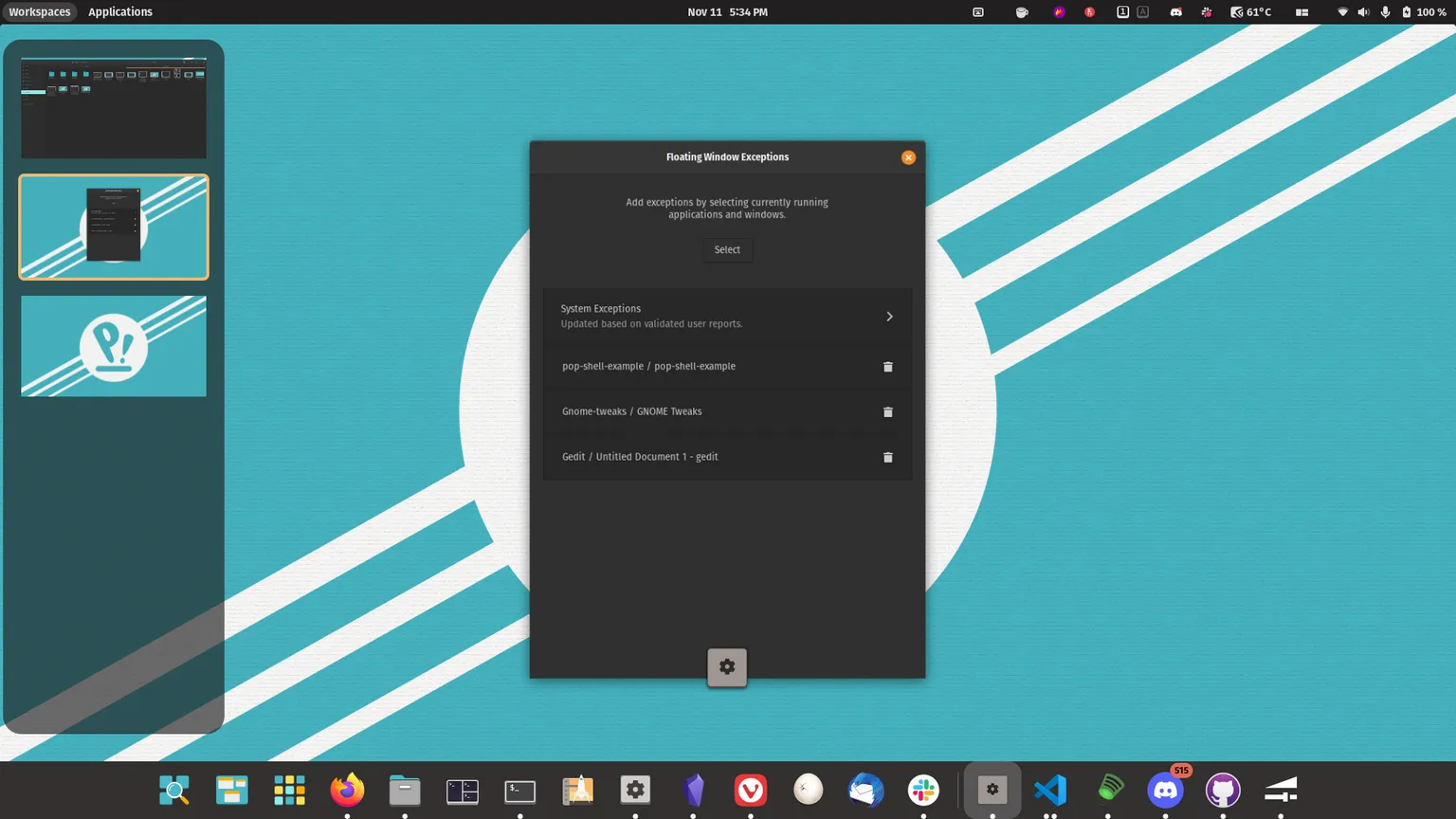Viewport: 1456px width, 819px height.
Task: Open the Pop Shell tiling indicator in top bar
Action: click(x=1301, y=12)
